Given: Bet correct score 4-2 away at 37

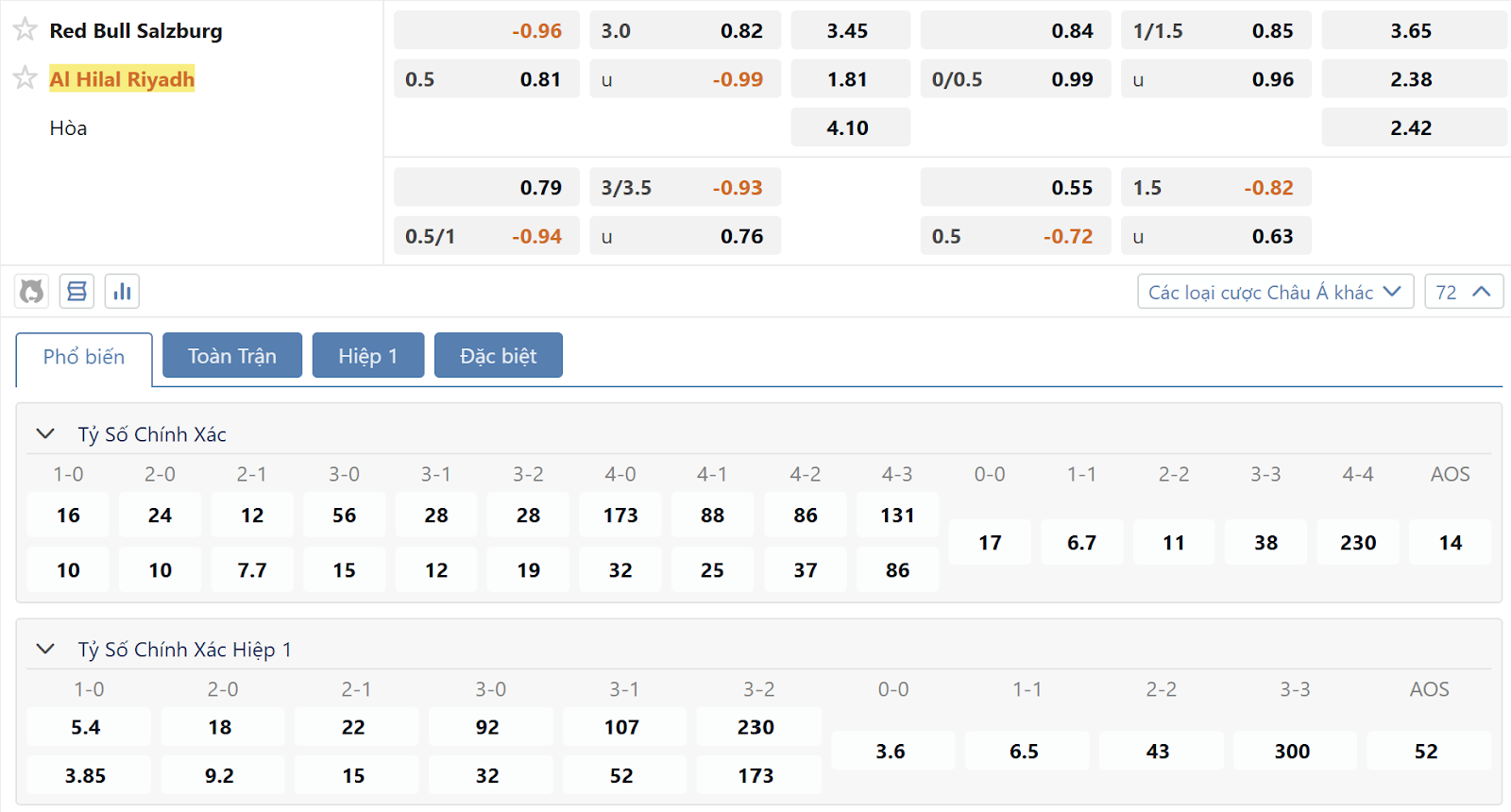Looking at the screenshot, I should click(806, 570).
